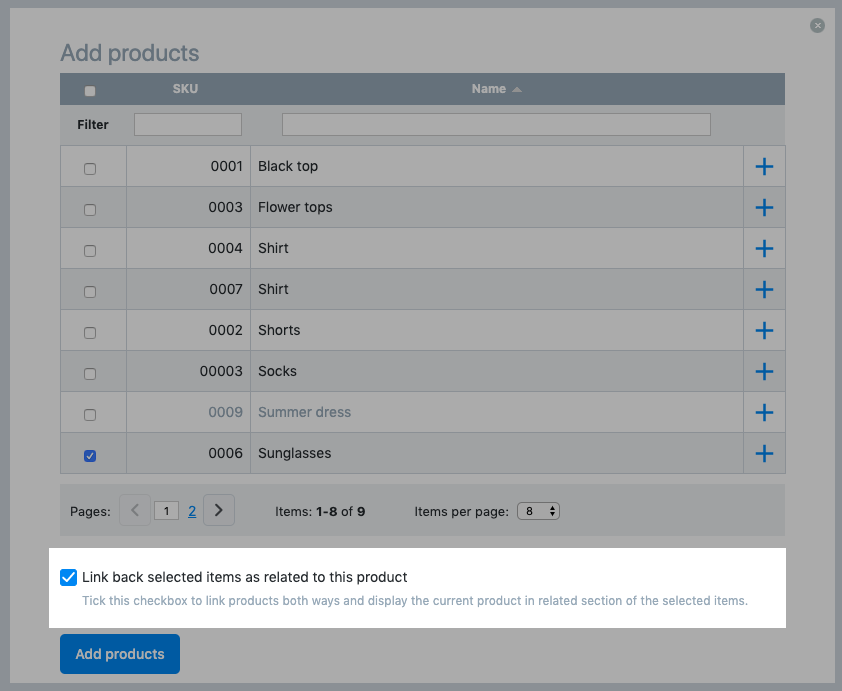Check the Black top row checkbox
842x691 pixels.
tap(90, 169)
